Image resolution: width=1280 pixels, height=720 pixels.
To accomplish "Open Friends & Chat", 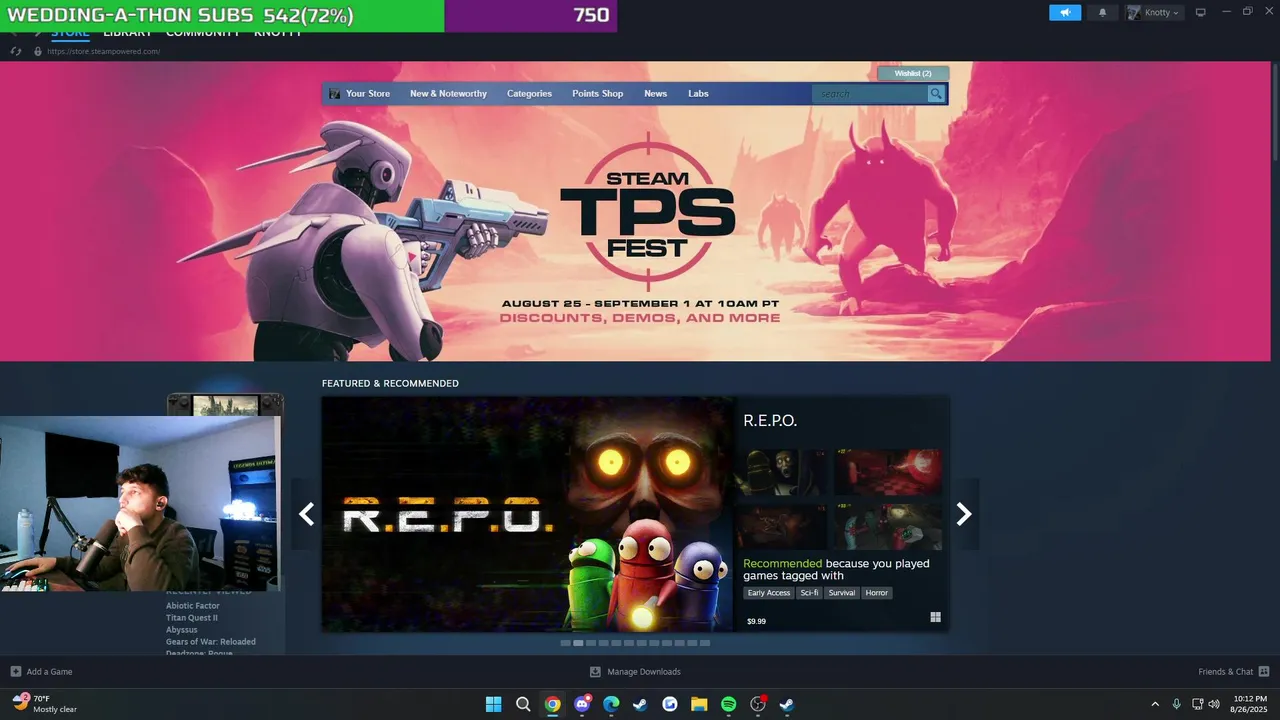I will click(x=1234, y=672).
